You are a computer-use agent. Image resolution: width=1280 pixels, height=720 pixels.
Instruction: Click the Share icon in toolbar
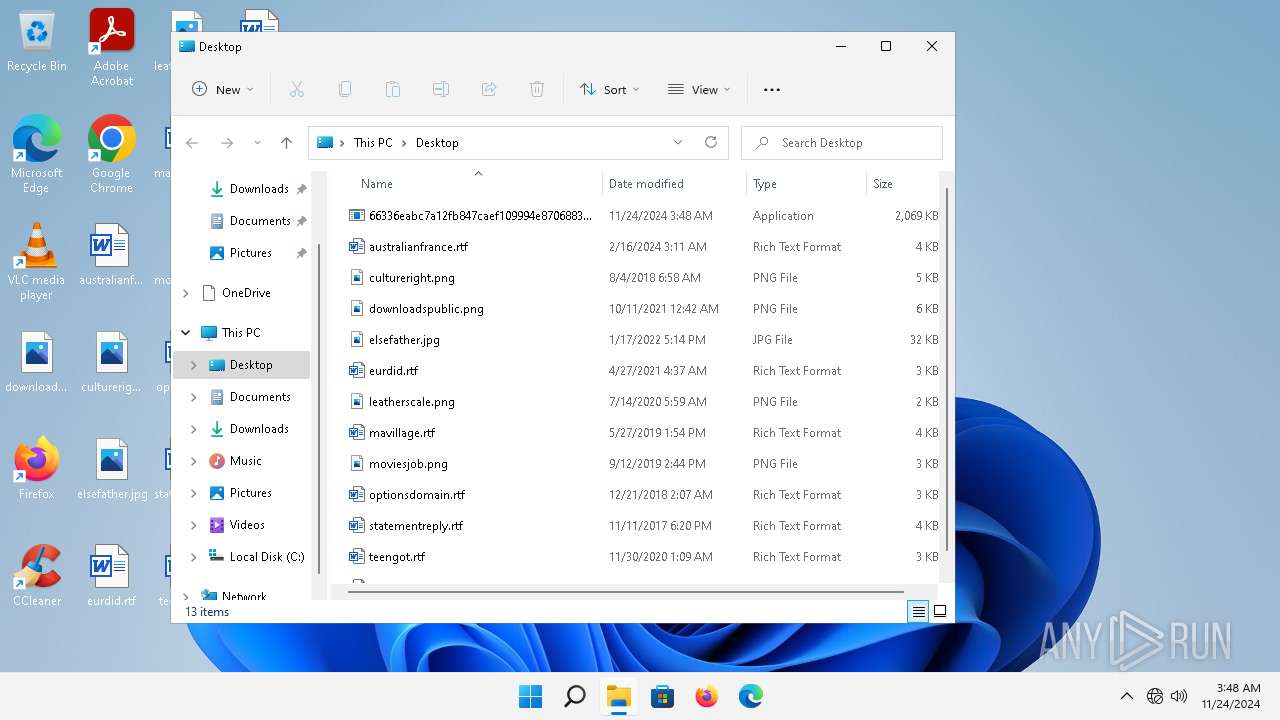489,89
